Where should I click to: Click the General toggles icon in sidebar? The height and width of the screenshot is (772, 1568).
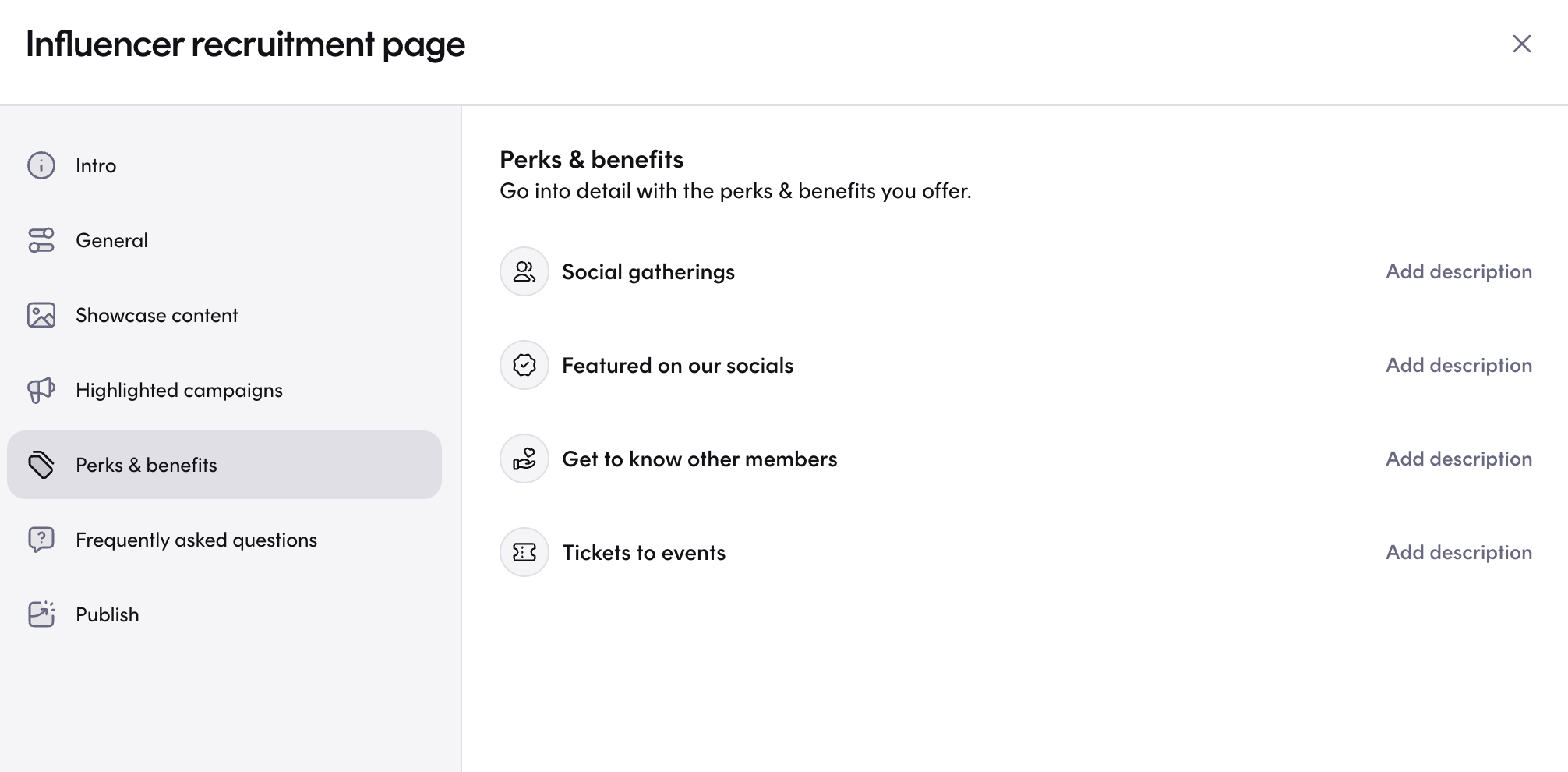(x=41, y=240)
